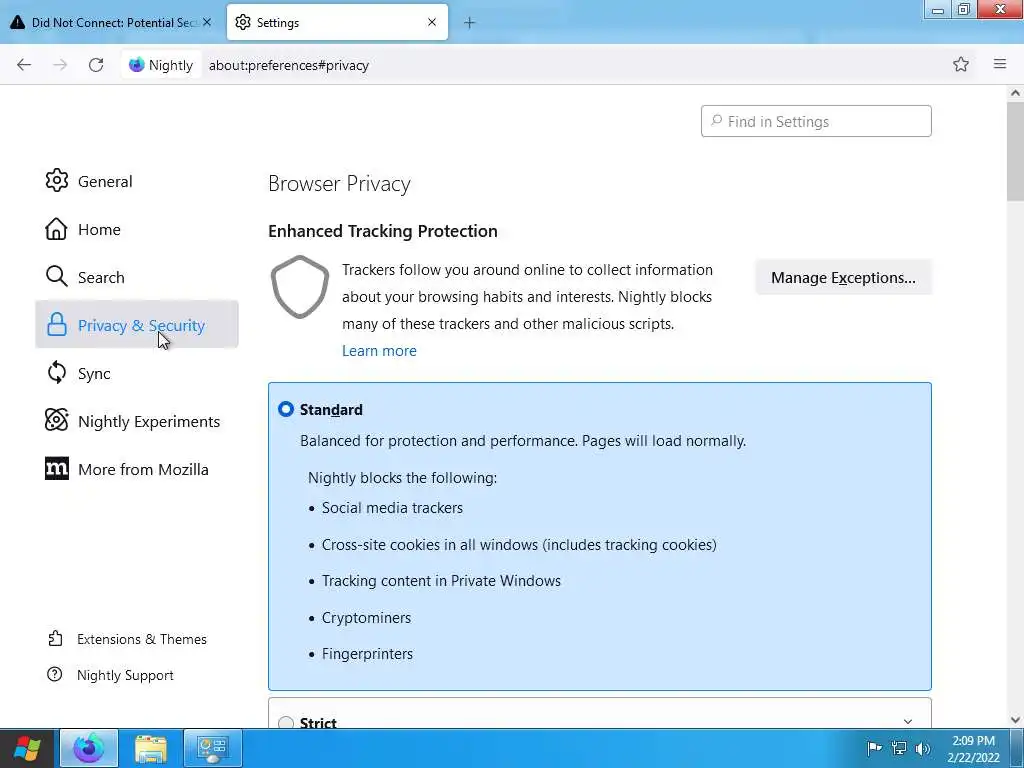Click the scrollbar up arrow
Image resolution: width=1024 pixels, height=768 pixels.
tap(1015, 93)
